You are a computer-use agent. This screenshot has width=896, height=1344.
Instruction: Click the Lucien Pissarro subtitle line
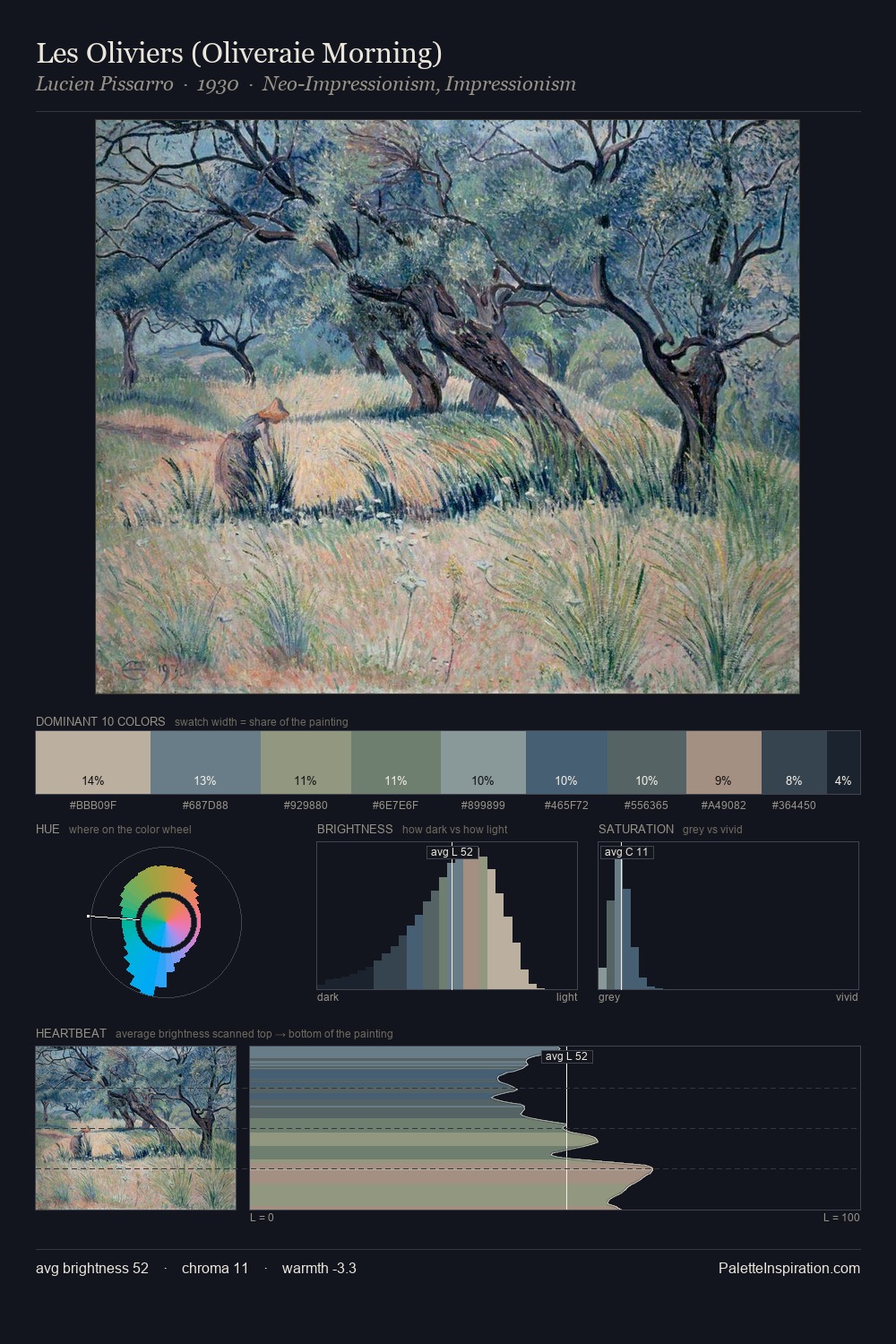(306, 84)
